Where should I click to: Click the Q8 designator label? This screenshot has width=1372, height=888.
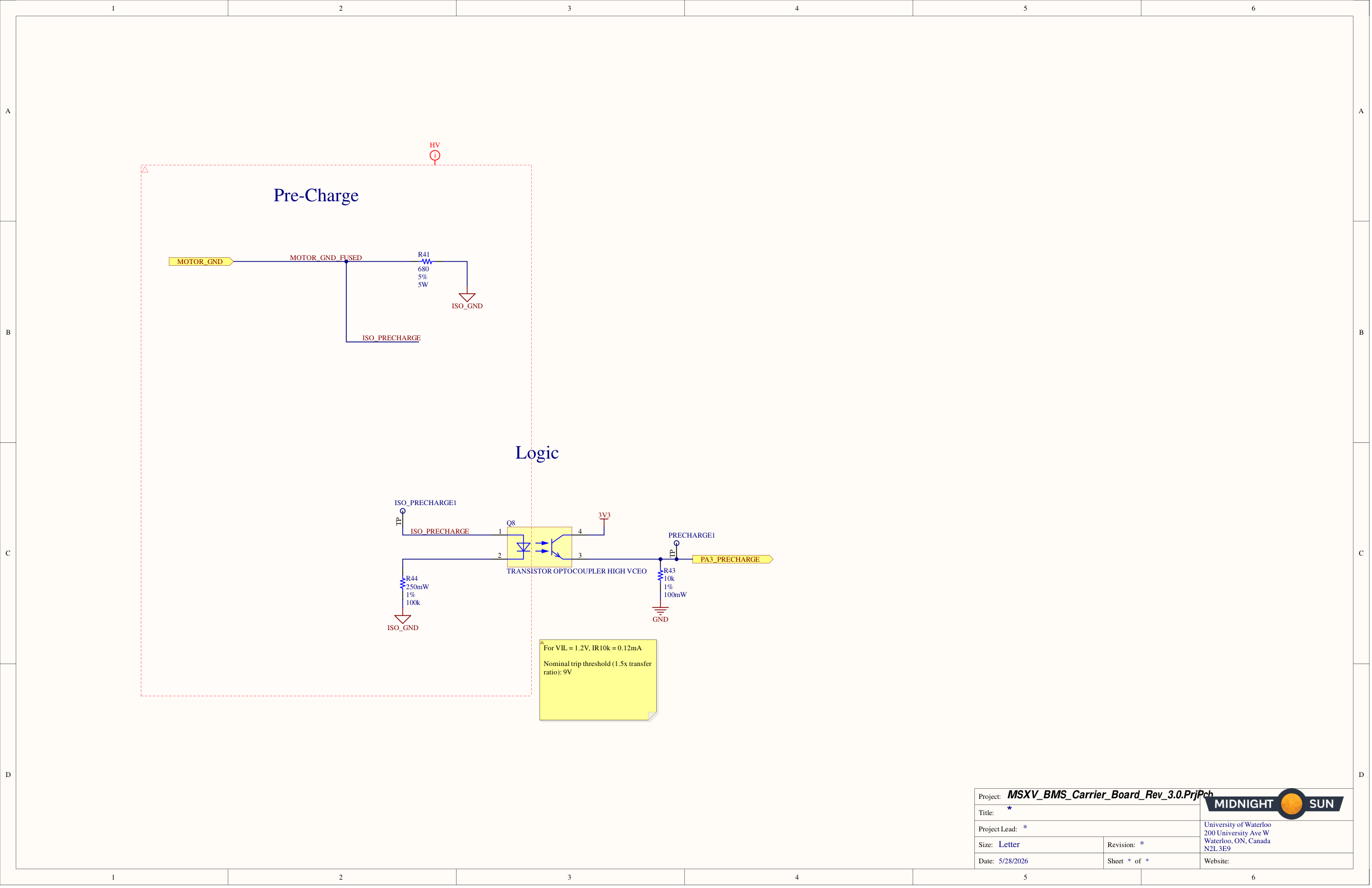pyautogui.click(x=511, y=523)
